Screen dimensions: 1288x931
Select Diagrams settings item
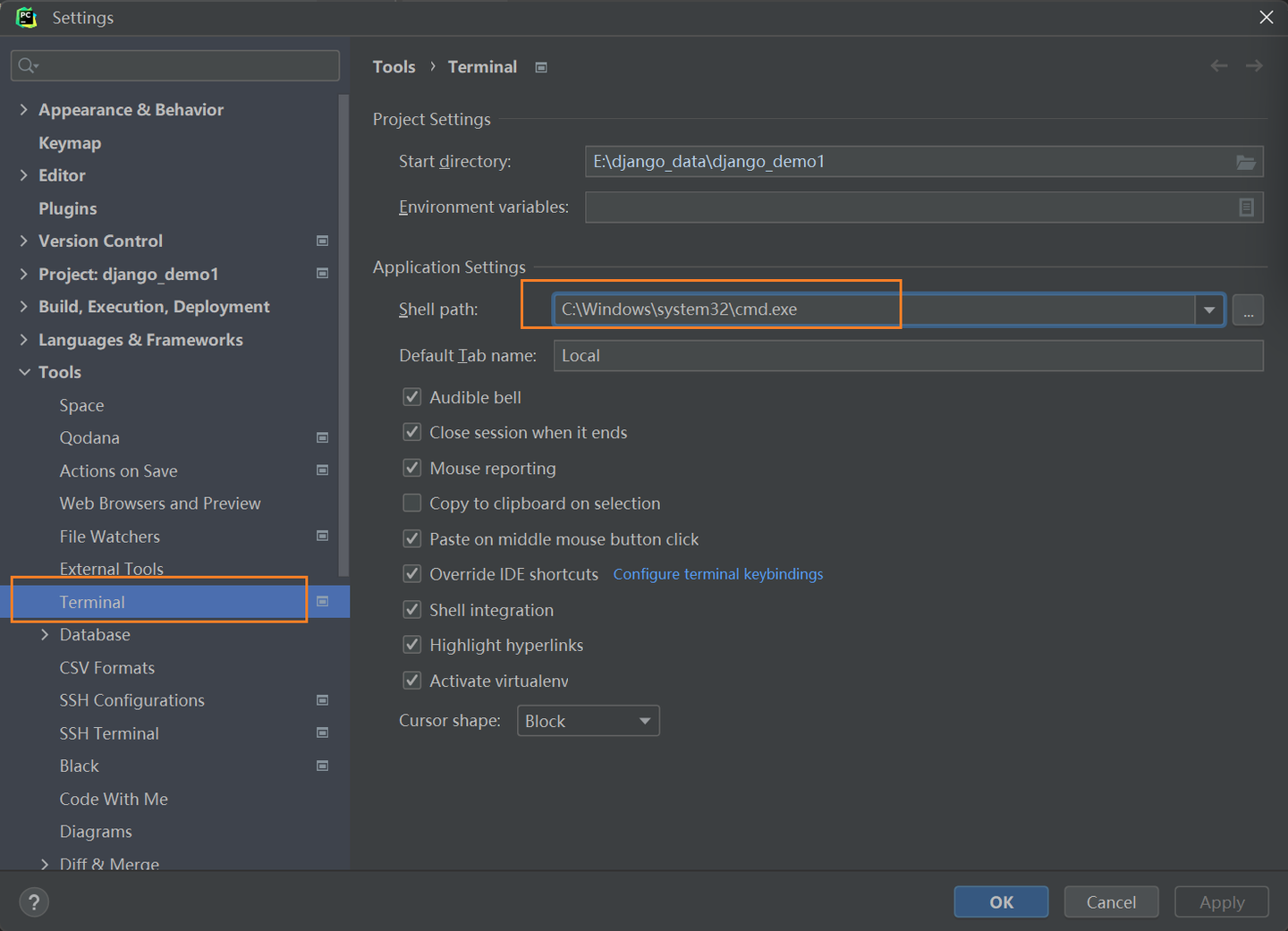coord(96,832)
